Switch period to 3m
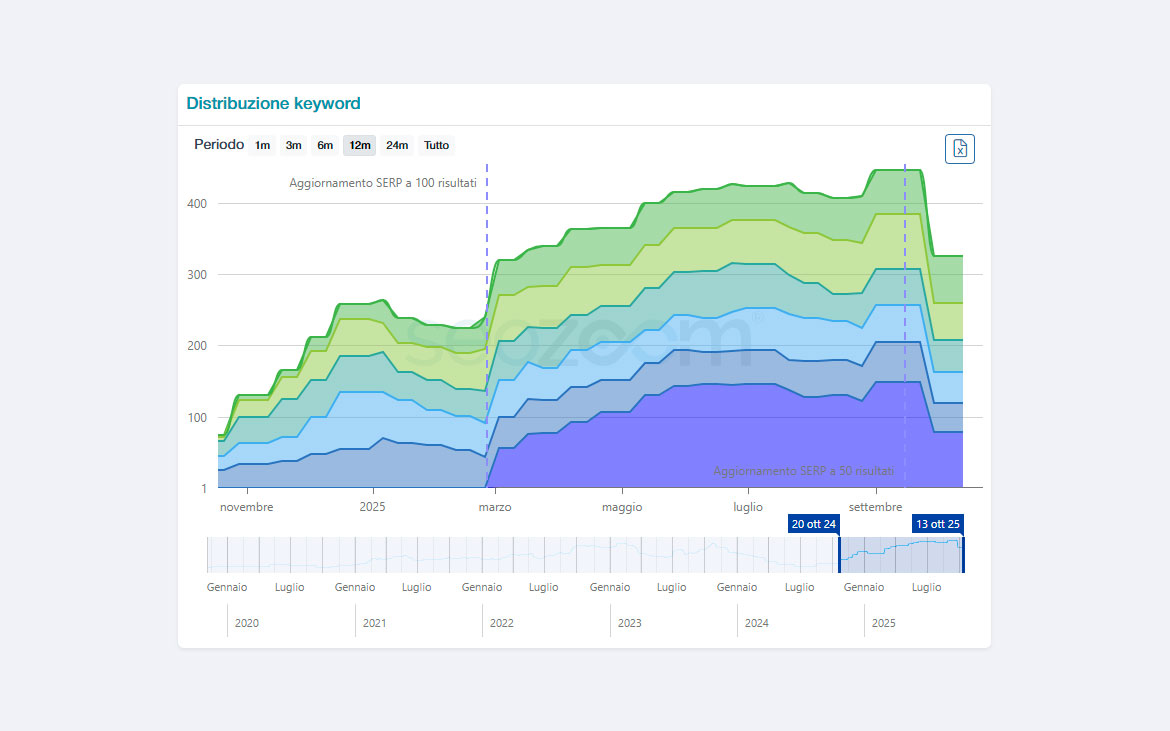Image resolution: width=1170 pixels, height=731 pixels. click(x=293, y=146)
